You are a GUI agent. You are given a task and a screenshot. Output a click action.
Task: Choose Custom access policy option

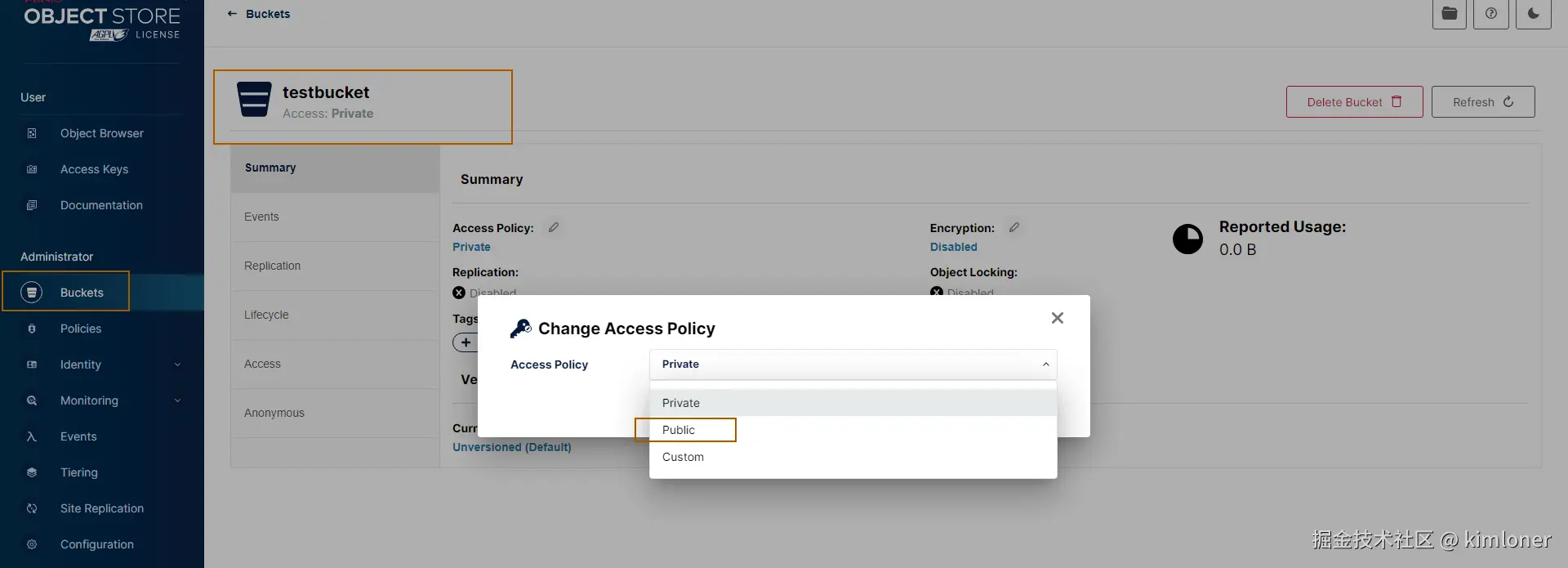(x=683, y=457)
